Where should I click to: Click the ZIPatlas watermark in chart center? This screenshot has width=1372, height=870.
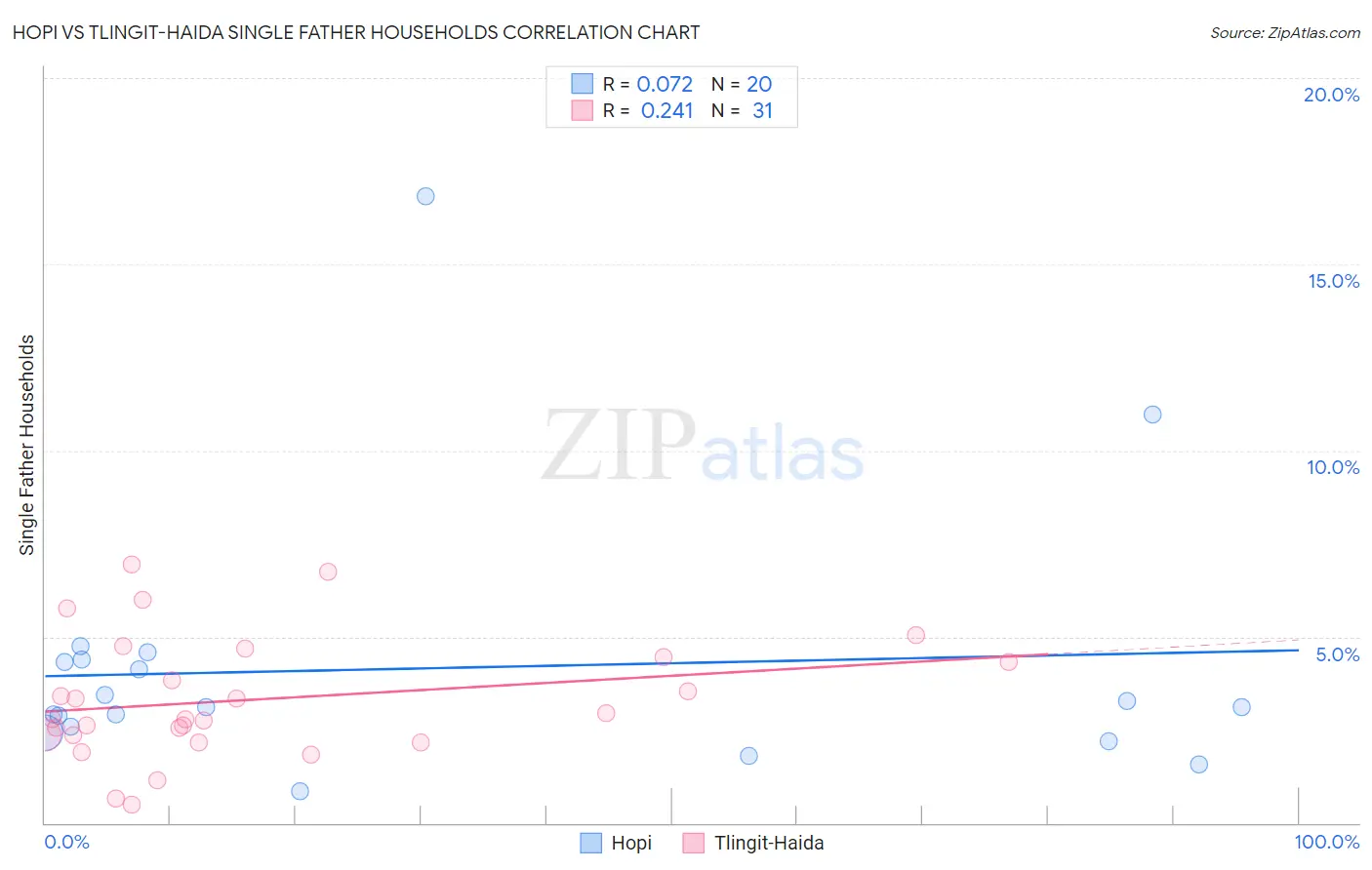click(x=703, y=447)
